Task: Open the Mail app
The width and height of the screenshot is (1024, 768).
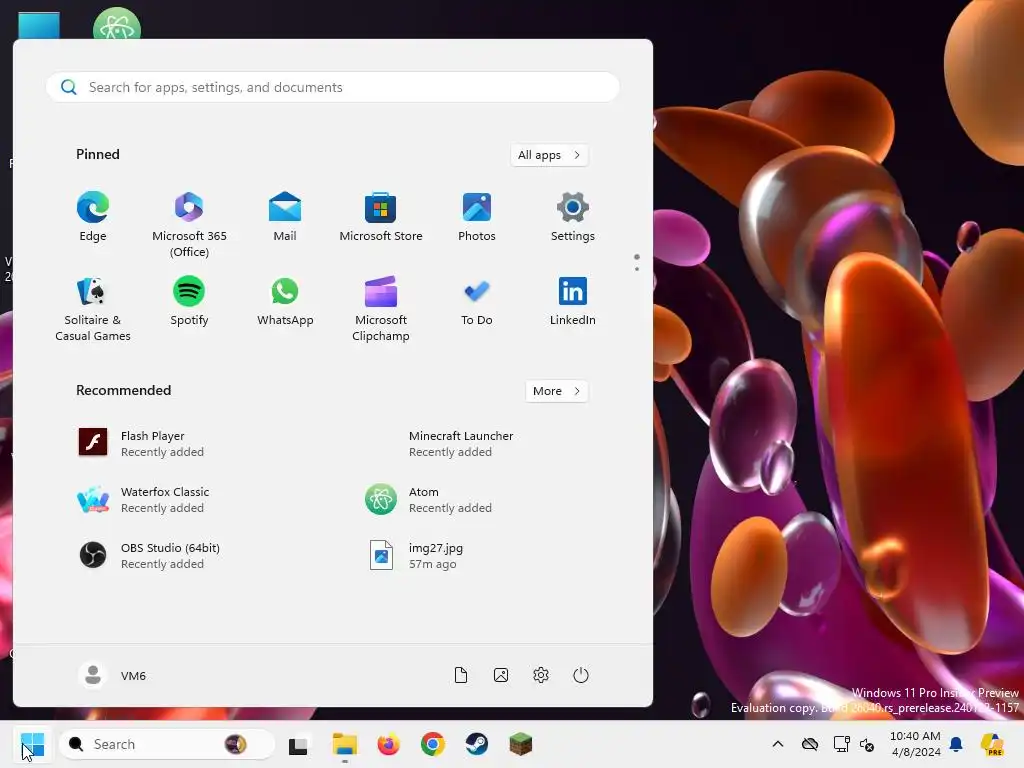Action: [x=285, y=217]
